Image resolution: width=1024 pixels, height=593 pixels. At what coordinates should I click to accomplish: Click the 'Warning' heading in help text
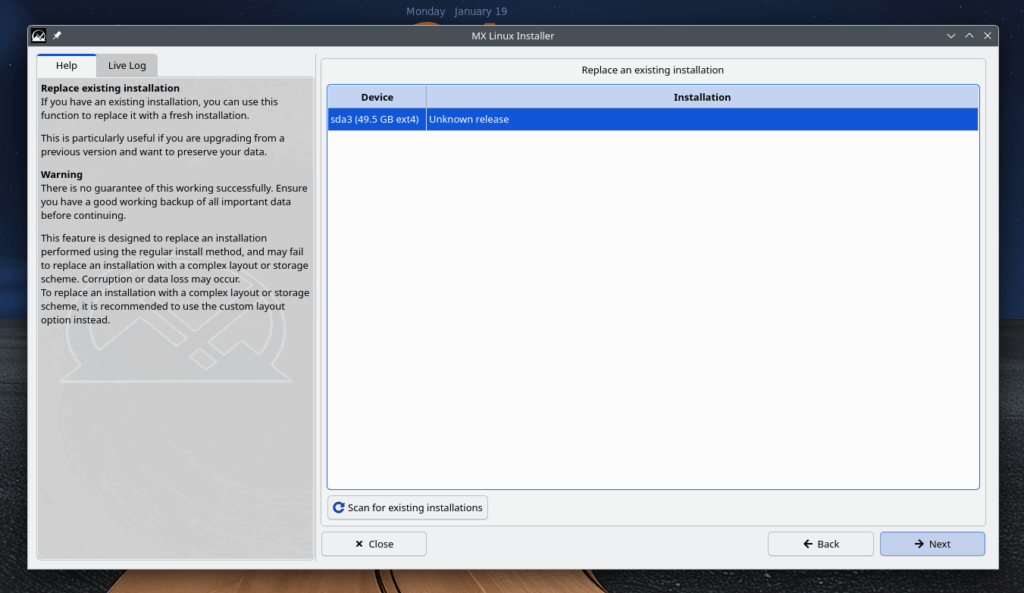pyautogui.click(x=61, y=174)
